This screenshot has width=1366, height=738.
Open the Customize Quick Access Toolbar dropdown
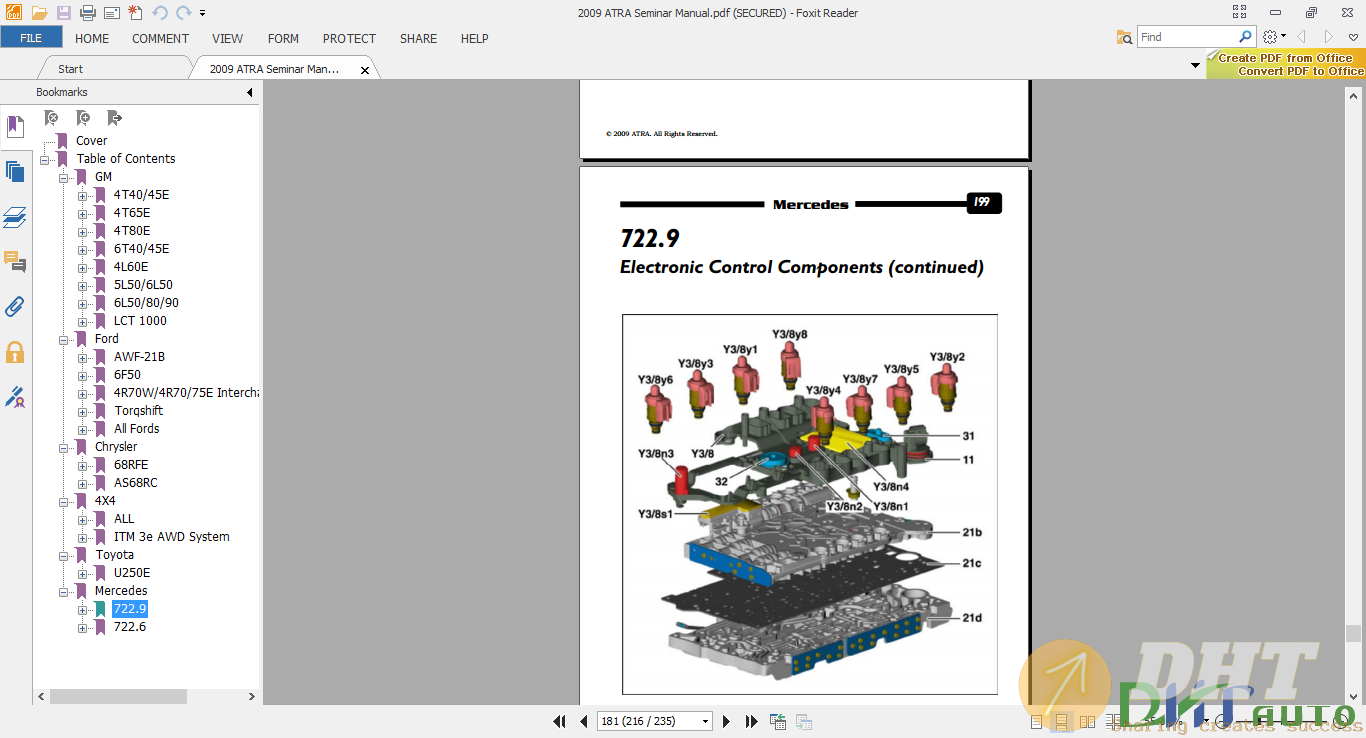[203, 14]
